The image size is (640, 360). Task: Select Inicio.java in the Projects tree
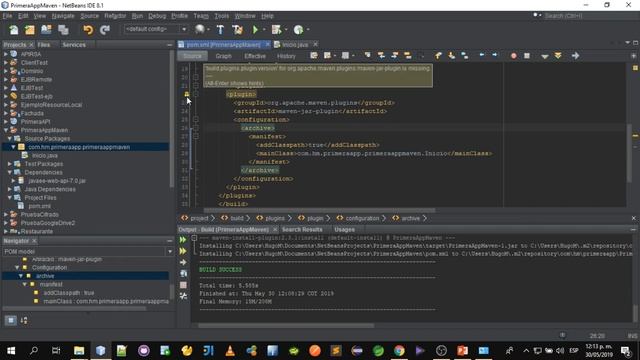point(44,156)
